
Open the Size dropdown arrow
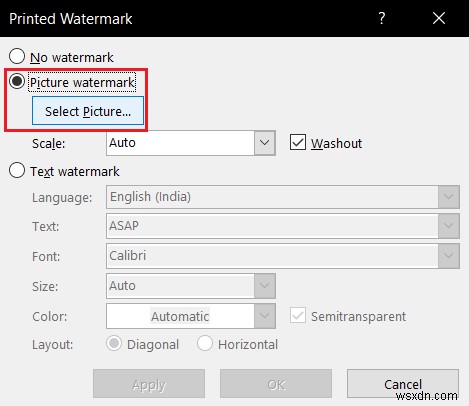pos(265,286)
